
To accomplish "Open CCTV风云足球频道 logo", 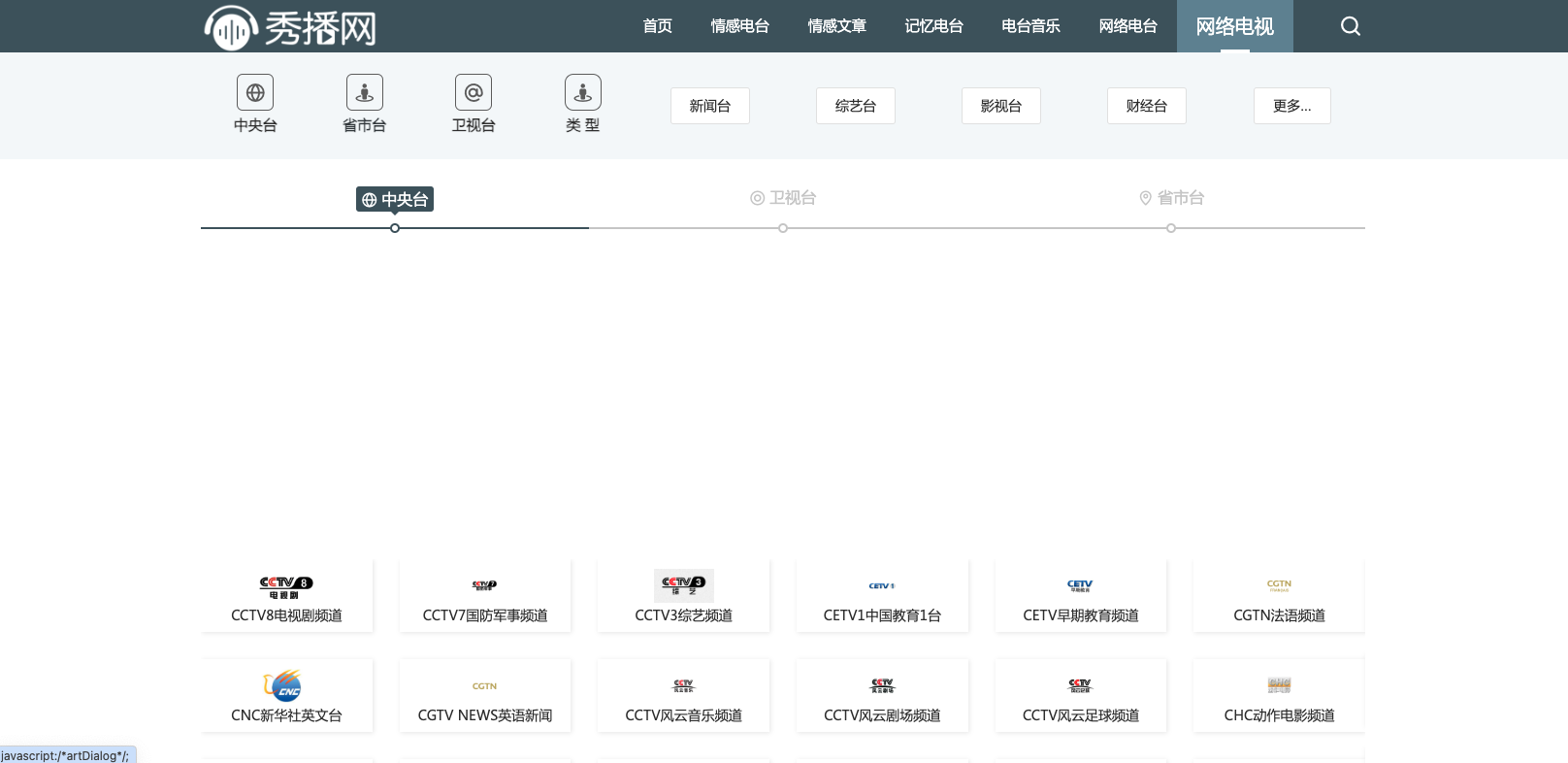I will 1080,685.
